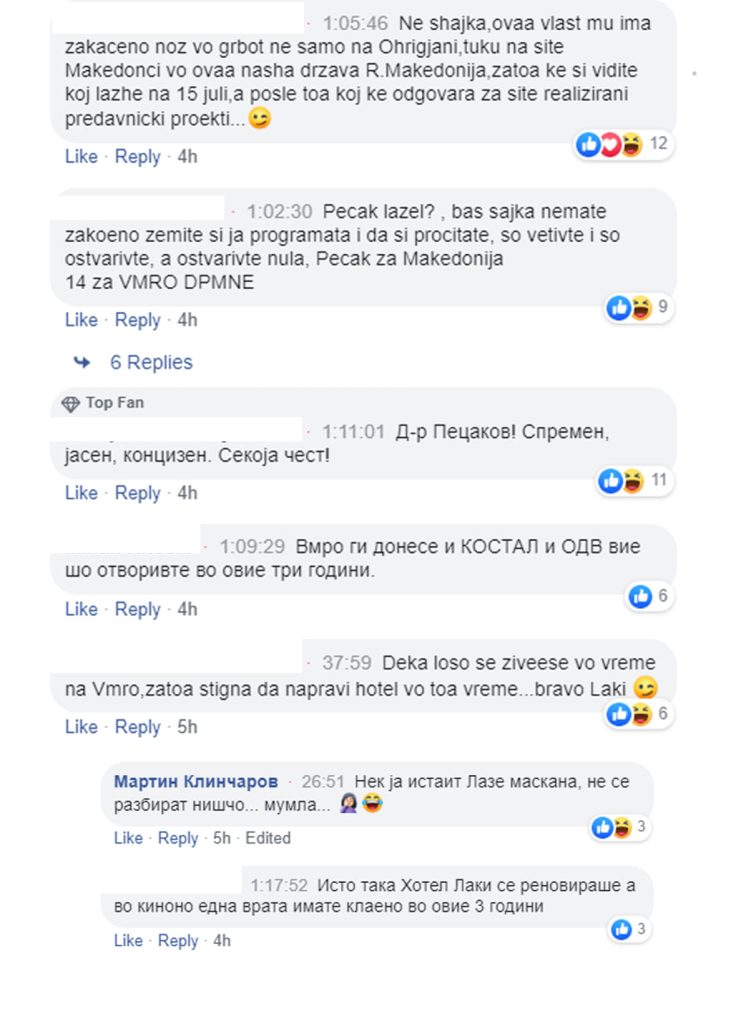Viewport: 736px width, 1024px height.
Task: Click the like reaction icon on the КОСТАЛ comment
Action: pyautogui.click(x=640, y=596)
